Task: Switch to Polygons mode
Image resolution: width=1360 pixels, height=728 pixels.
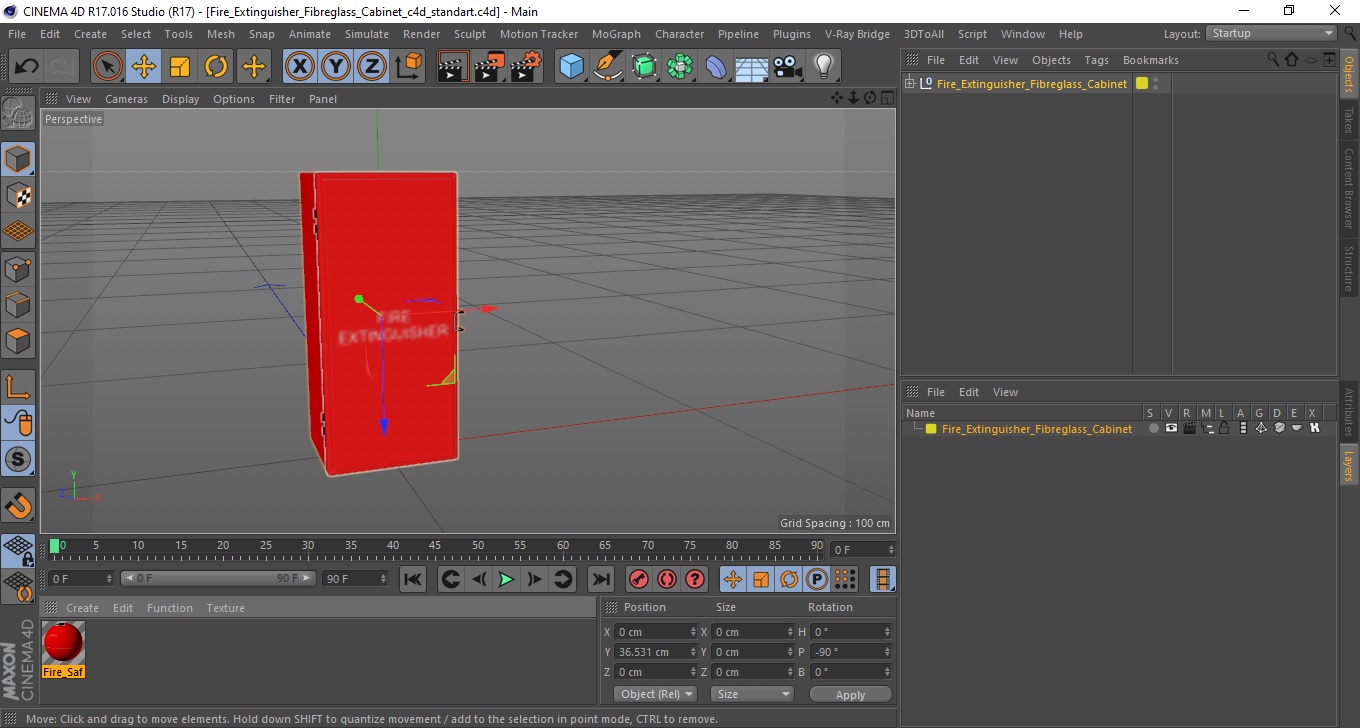Action: tap(18, 341)
